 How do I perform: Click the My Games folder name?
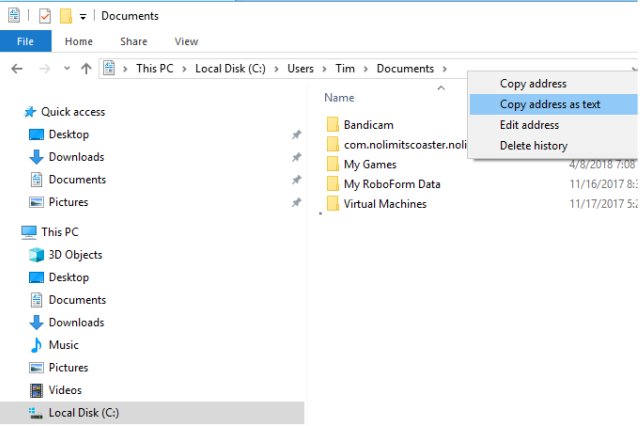[x=370, y=164]
